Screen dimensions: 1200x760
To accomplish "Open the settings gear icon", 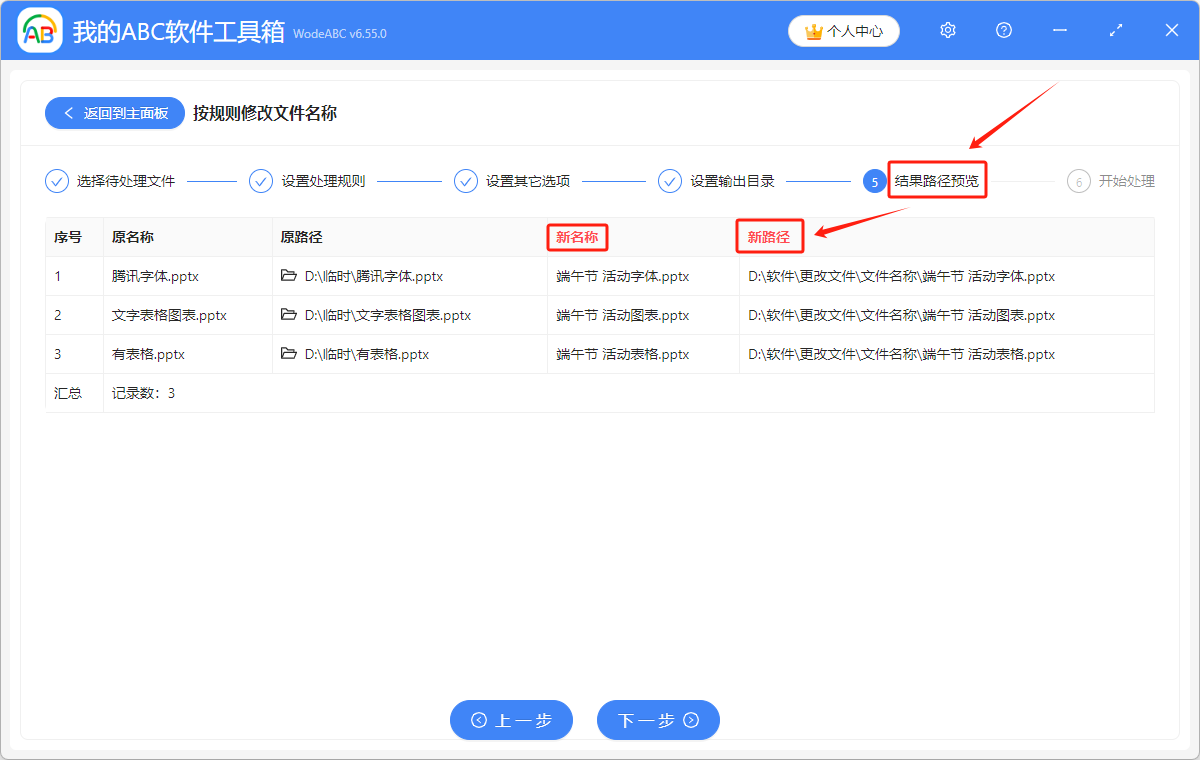I will [948, 31].
